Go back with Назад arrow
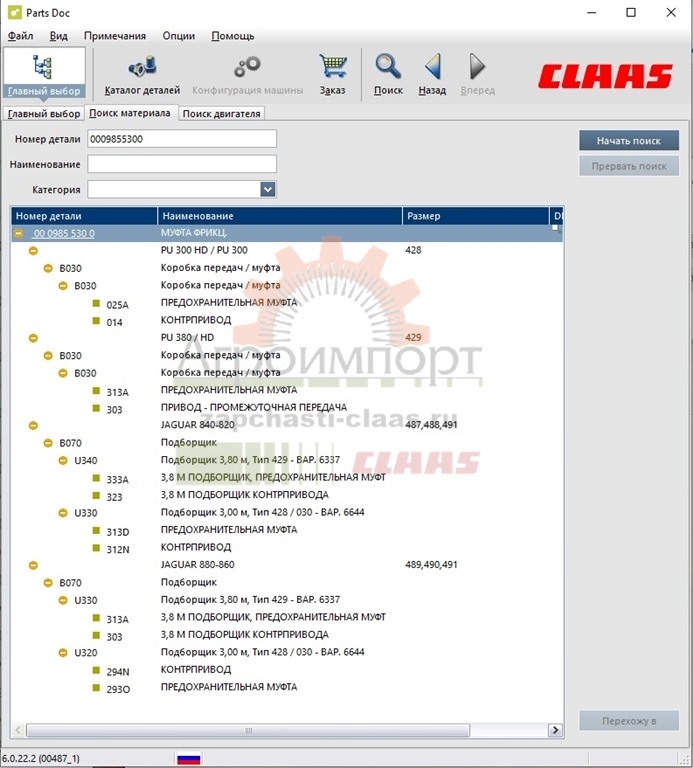The width and height of the screenshot is (693, 768). [432, 74]
